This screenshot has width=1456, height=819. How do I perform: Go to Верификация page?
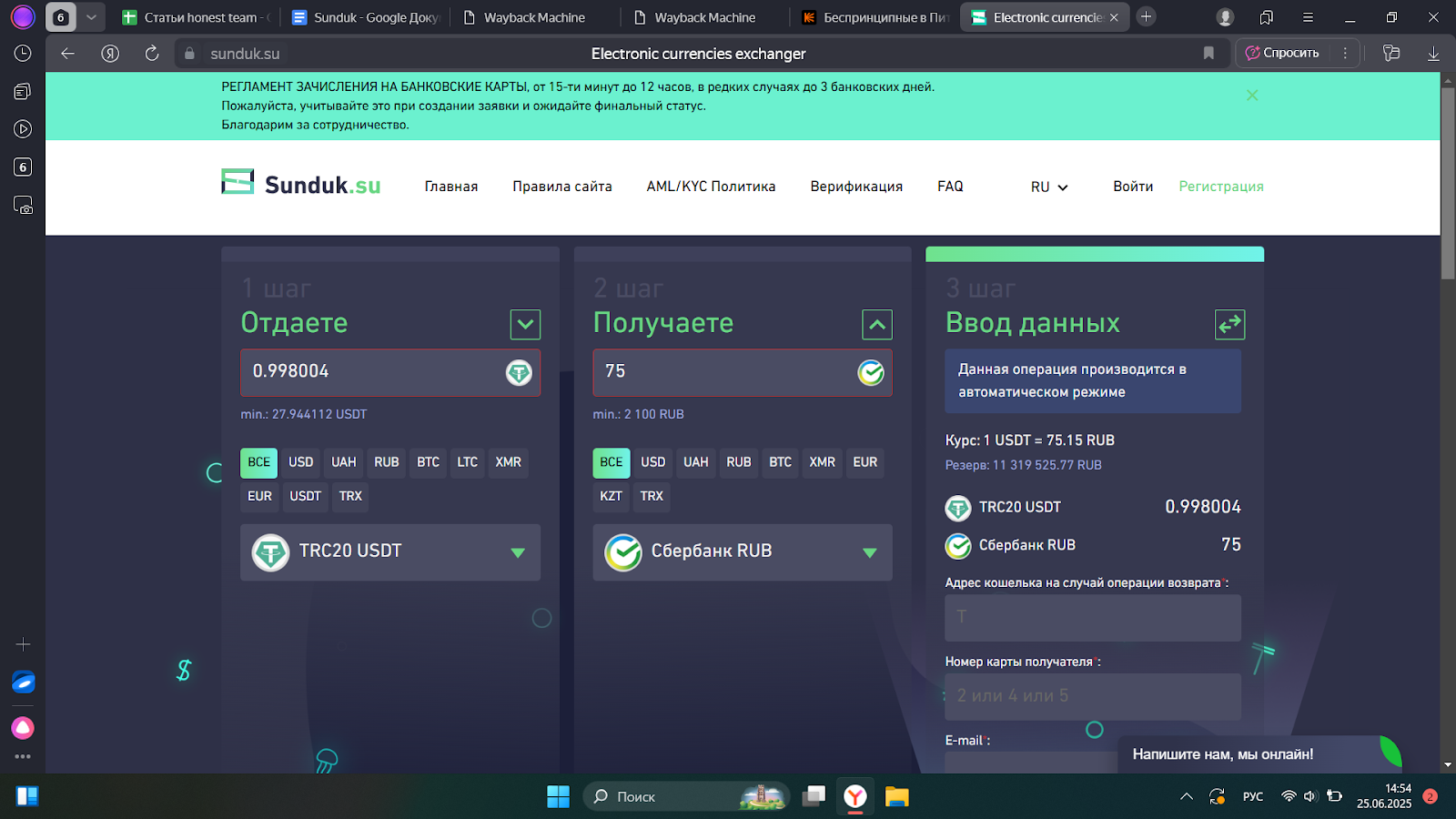click(x=856, y=187)
